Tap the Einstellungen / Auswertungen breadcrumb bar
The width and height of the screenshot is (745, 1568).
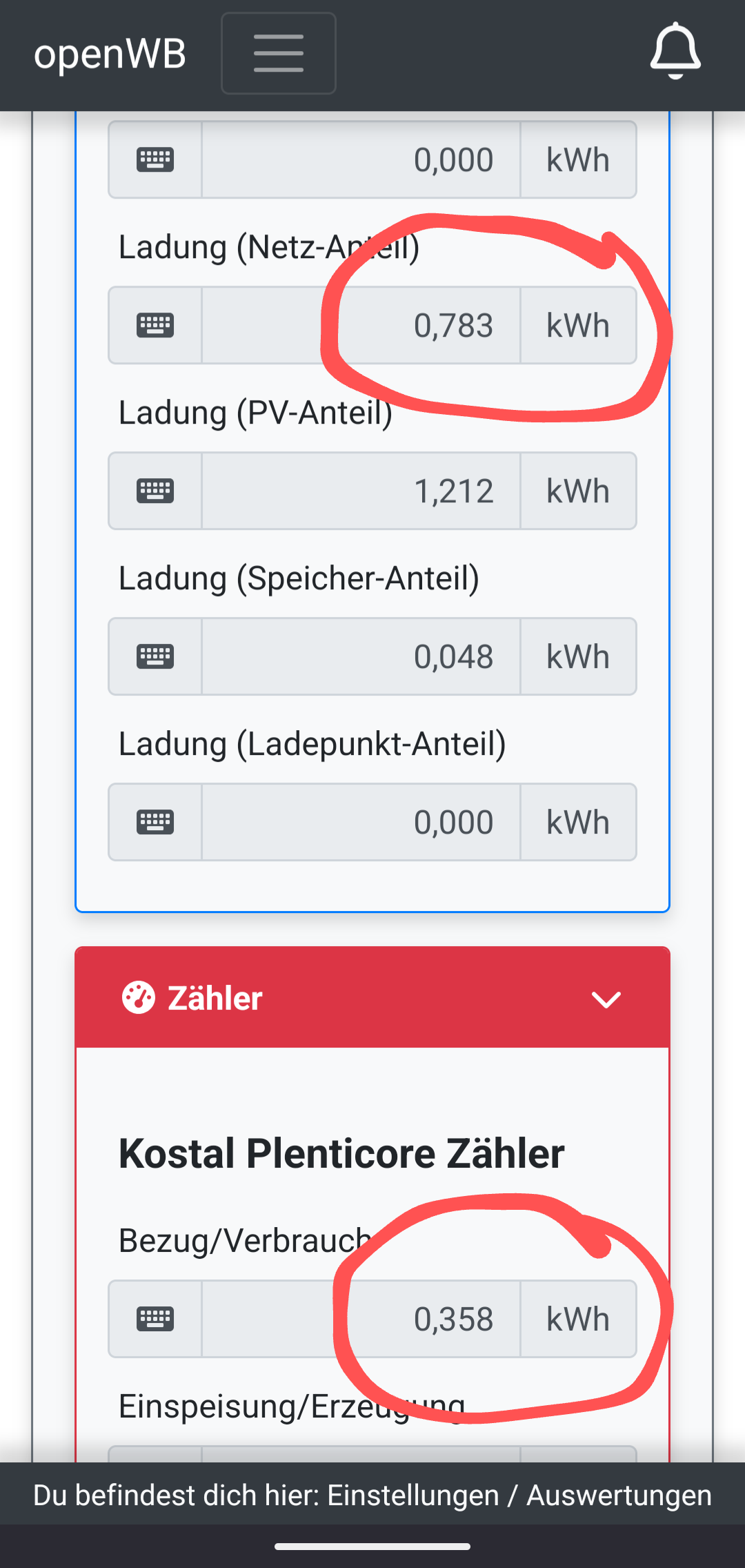372,1495
